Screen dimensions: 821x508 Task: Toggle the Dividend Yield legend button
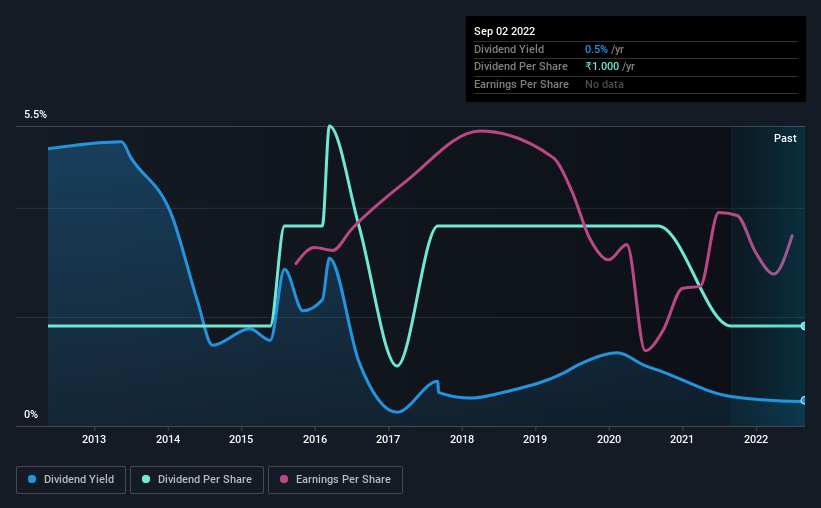point(71,480)
